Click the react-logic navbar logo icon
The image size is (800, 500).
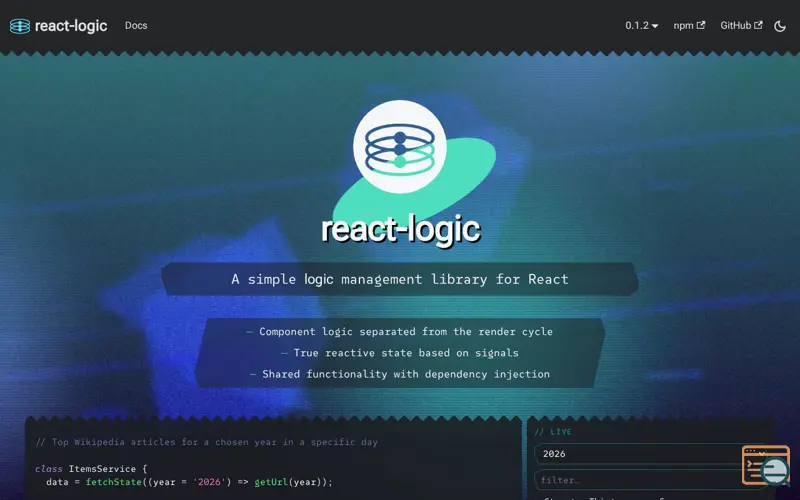click(x=20, y=26)
